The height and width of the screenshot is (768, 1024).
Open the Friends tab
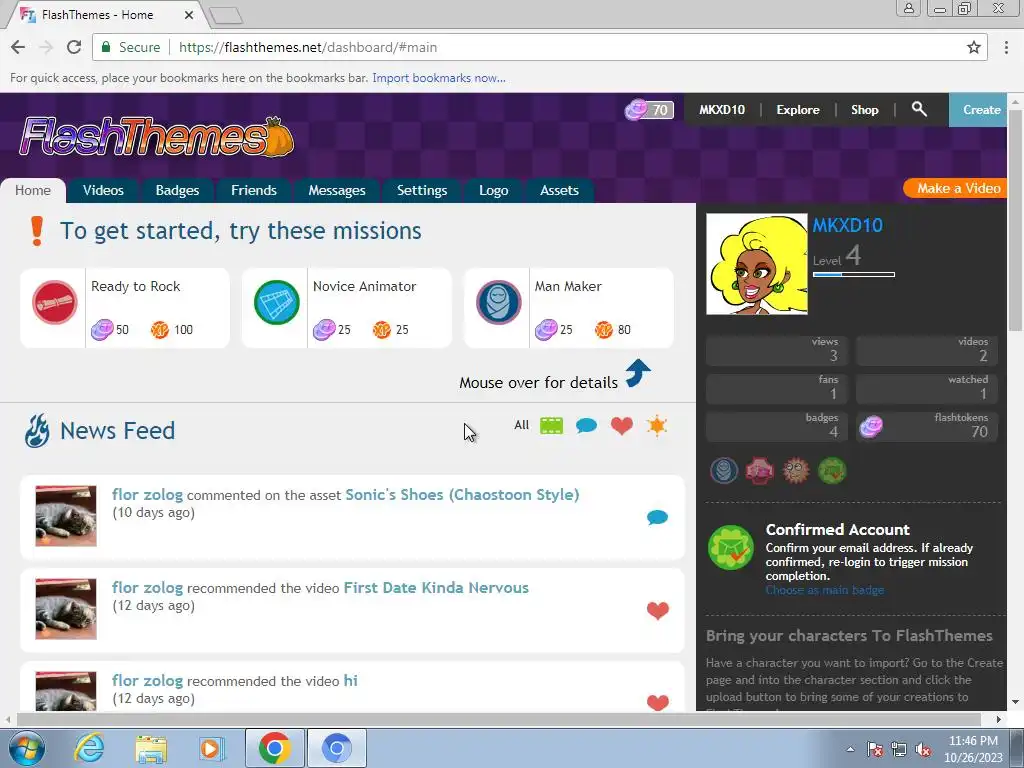pos(253,190)
